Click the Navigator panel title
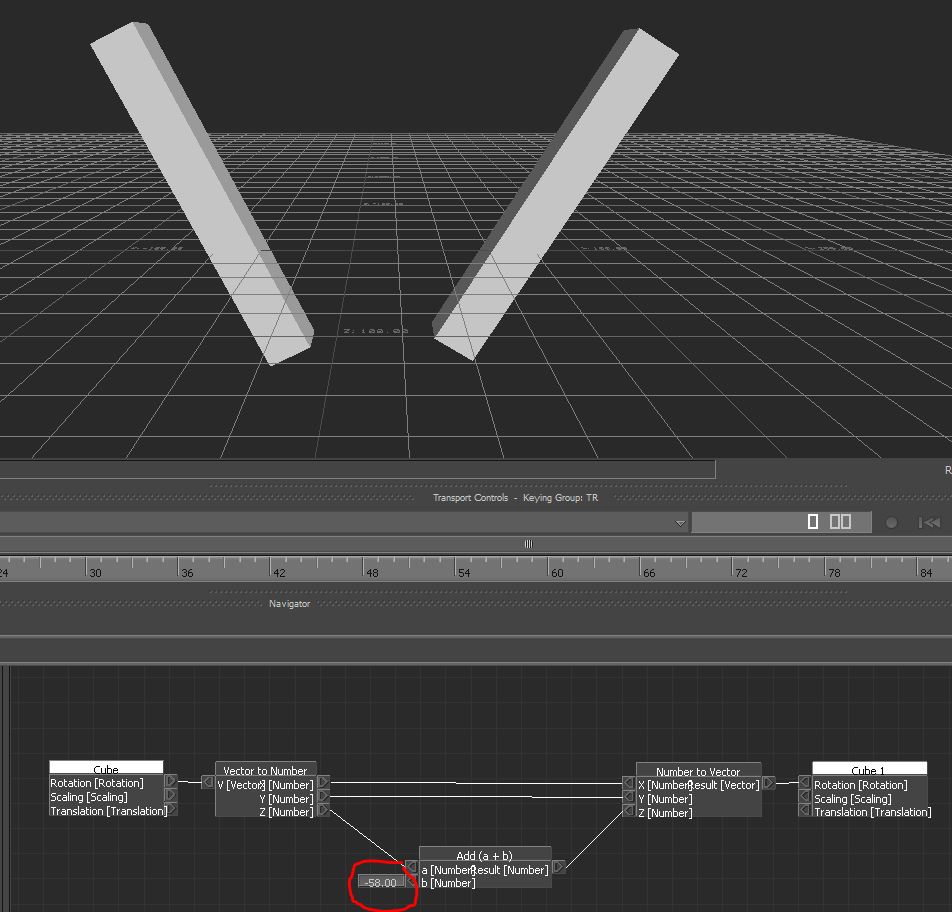Screen dimensions: 952x912 [290, 604]
